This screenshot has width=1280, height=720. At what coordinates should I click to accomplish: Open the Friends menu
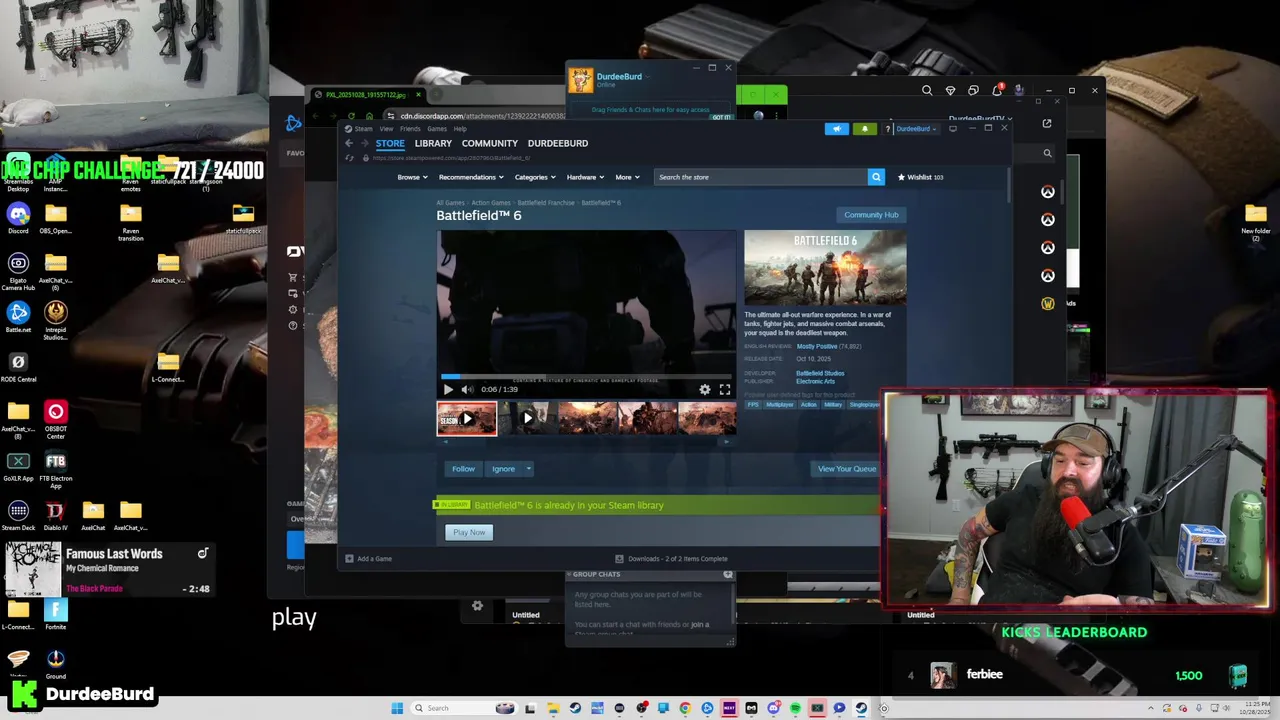pos(410,129)
